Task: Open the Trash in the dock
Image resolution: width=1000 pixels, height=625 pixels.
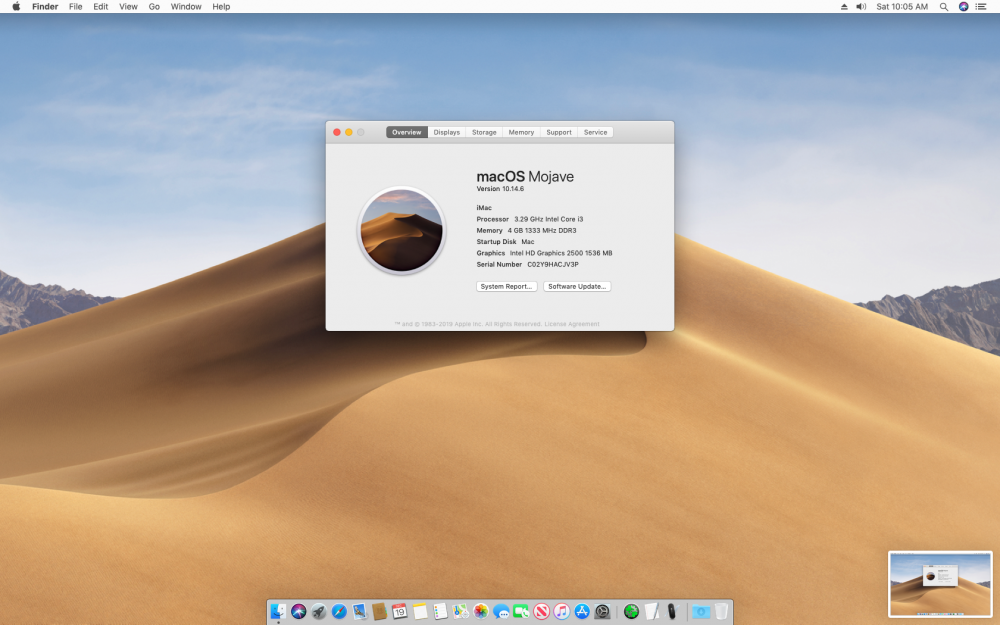Action: [x=721, y=612]
